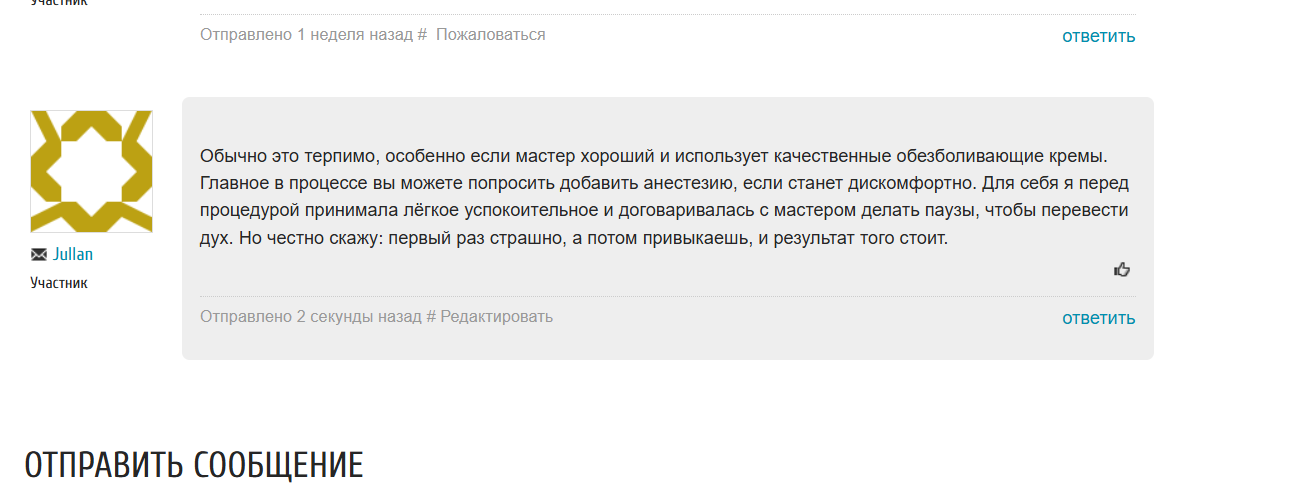This screenshot has width=1305, height=484.
Task: Click Редактировать on Jullan's post
Action: pos(496,317)
